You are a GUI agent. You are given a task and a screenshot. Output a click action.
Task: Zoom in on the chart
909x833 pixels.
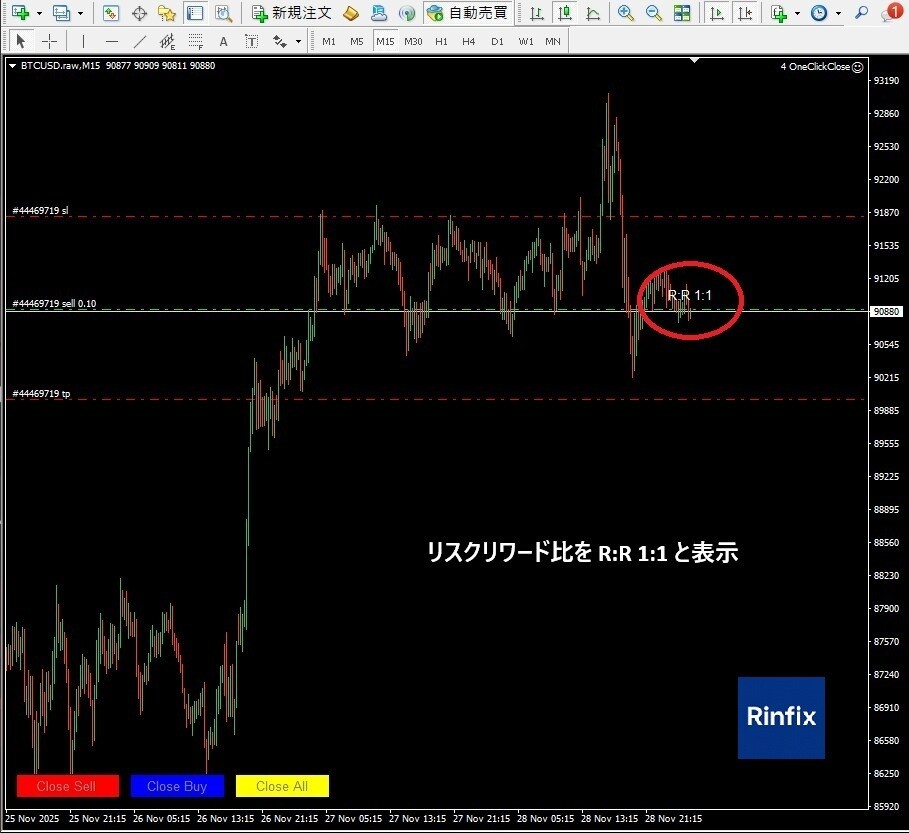626,13
